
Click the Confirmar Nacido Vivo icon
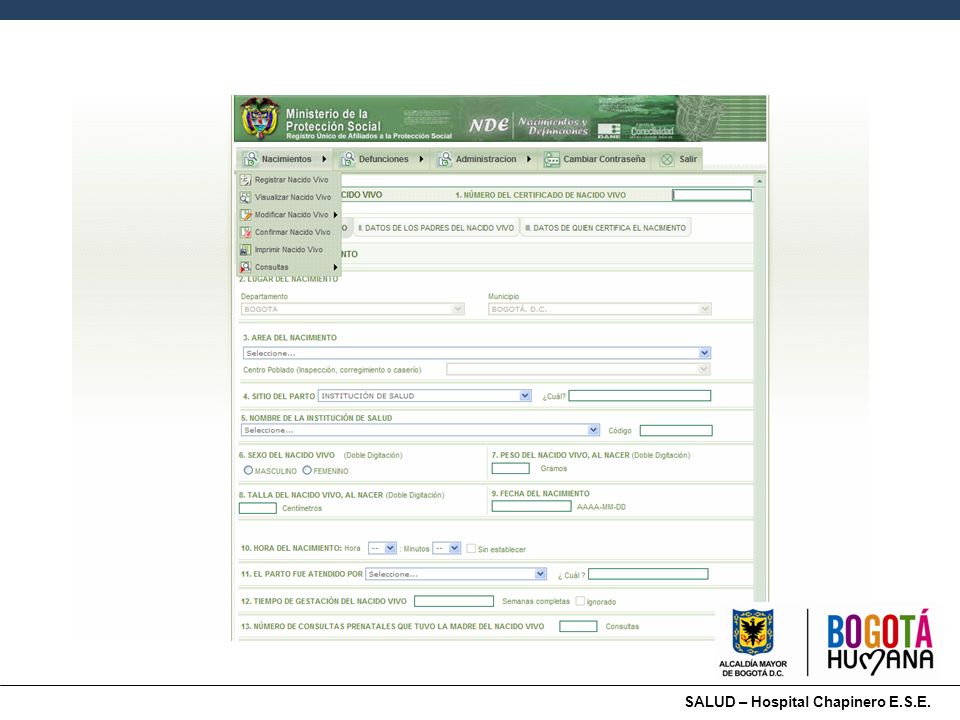click(246, 232)
